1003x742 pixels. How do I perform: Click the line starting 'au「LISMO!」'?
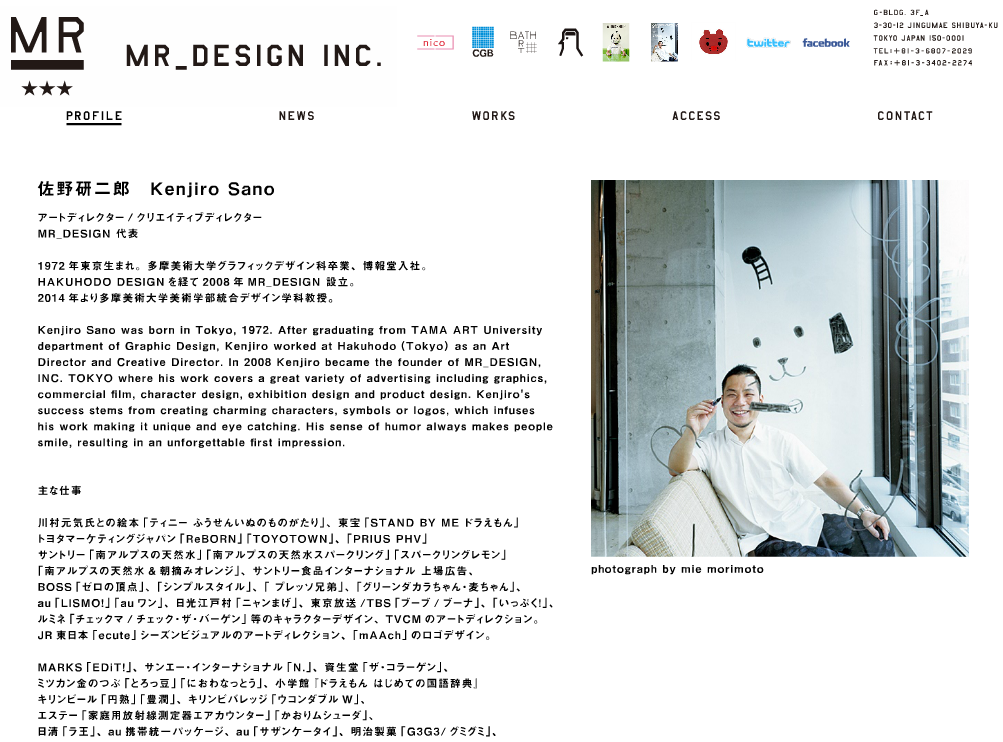point(297,603)
